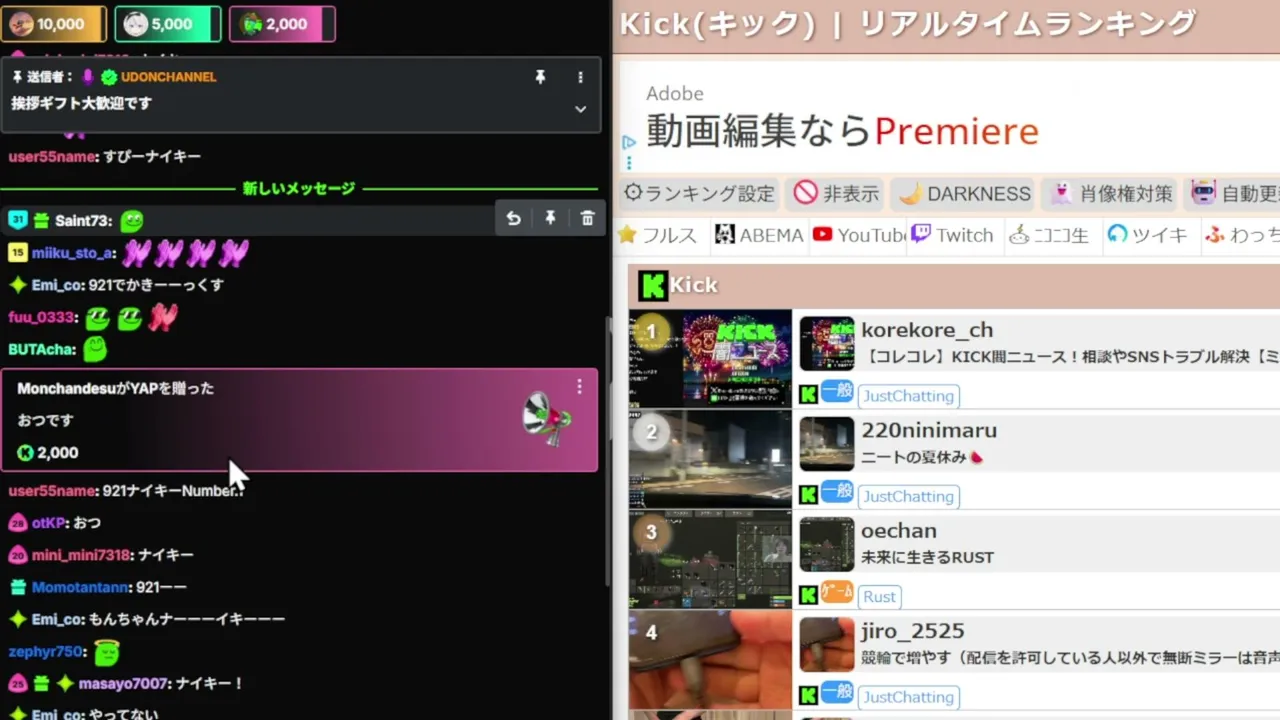Open korekore_ch channel name

tap(927, 330)
